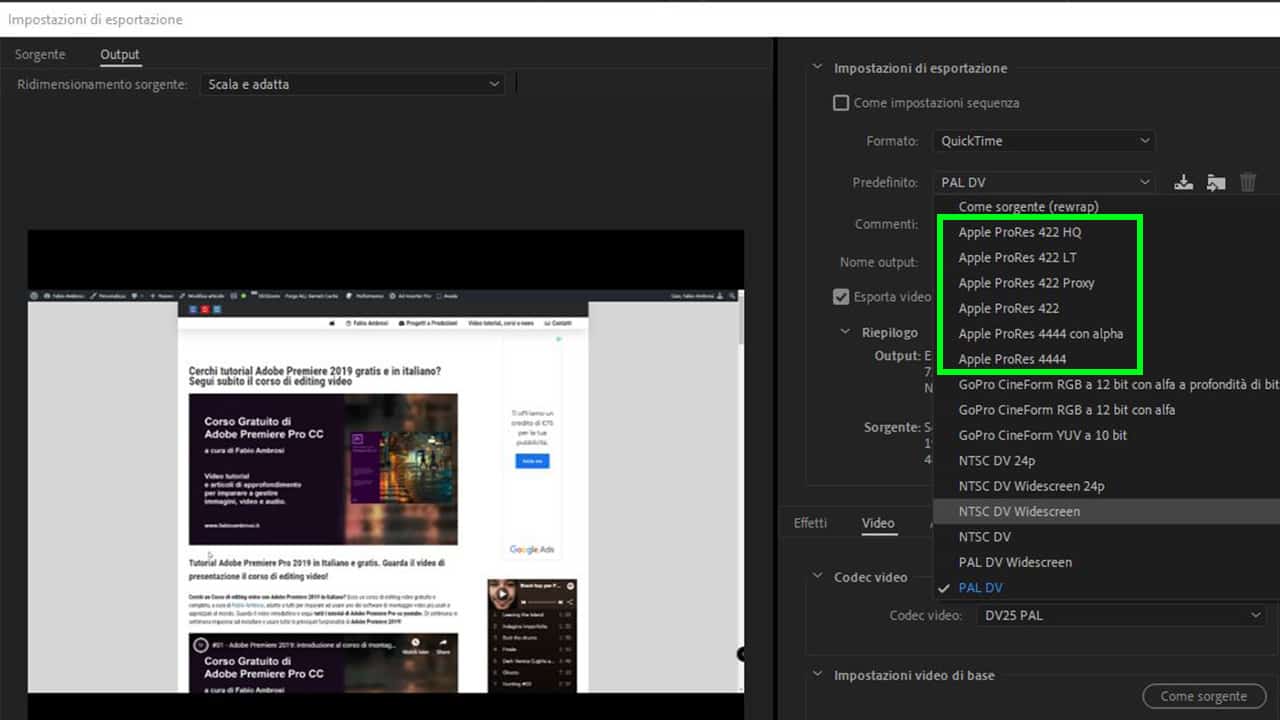The width and height of the screenshot is (1280, 720).
Task: Switch to the Sorgente tab
Action: click(x=40, y=54)
